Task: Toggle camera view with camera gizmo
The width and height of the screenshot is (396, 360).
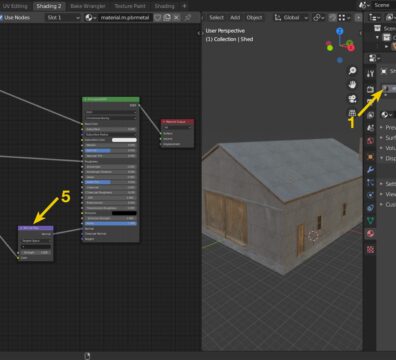Action: (352, 99)
